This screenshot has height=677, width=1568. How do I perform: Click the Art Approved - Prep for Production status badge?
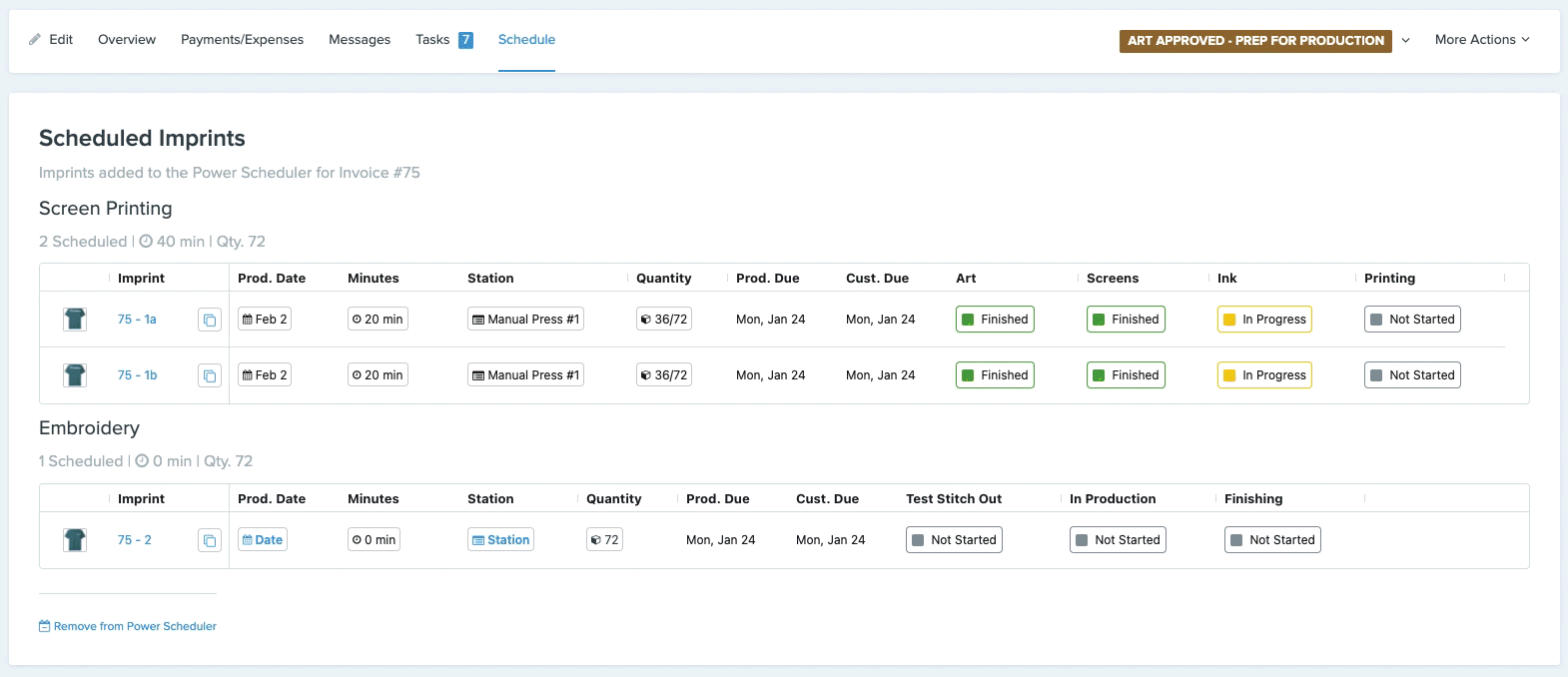1255,41
